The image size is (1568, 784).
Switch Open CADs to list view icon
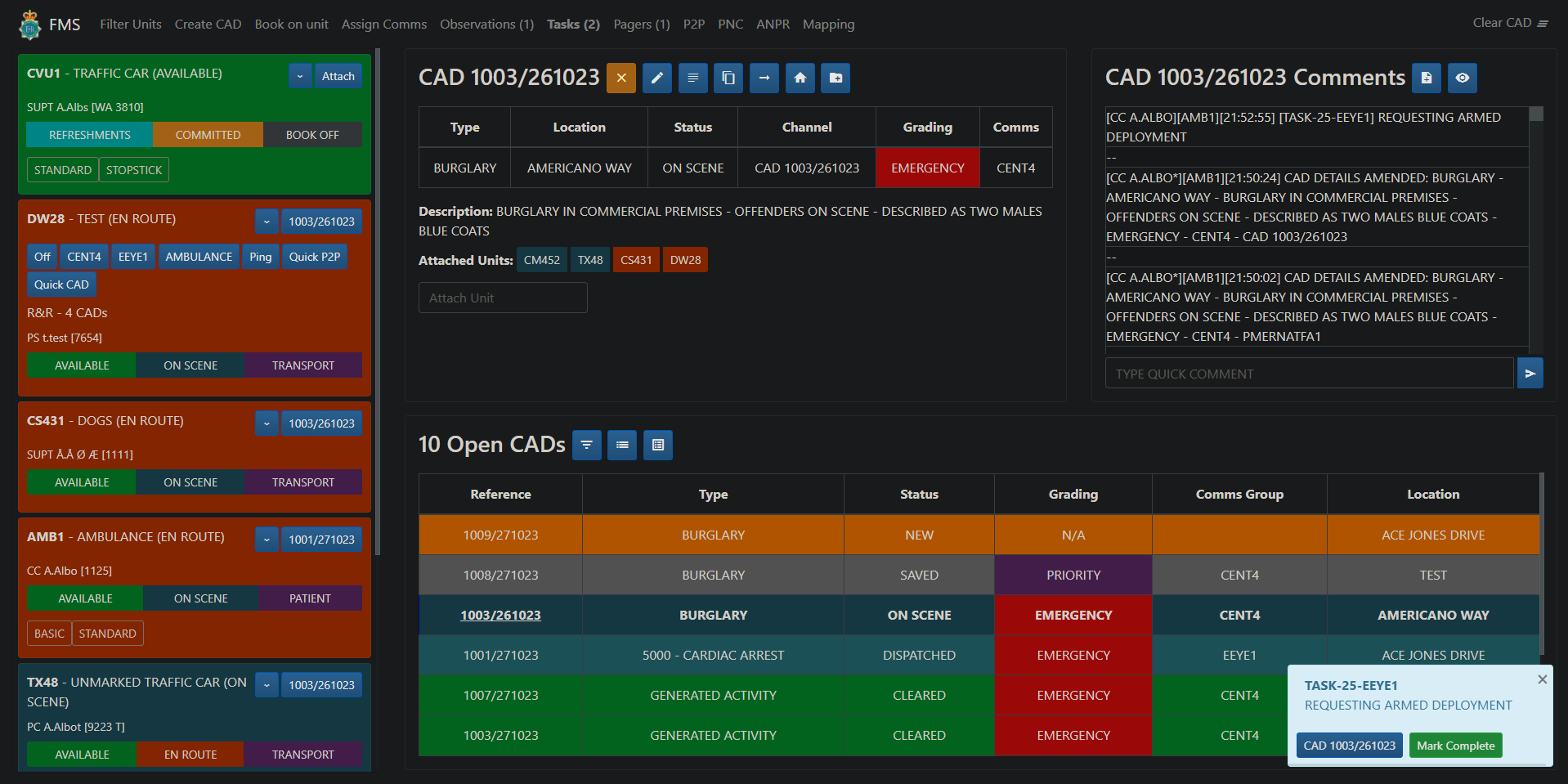pyautogui.click(x=622, y=445)
